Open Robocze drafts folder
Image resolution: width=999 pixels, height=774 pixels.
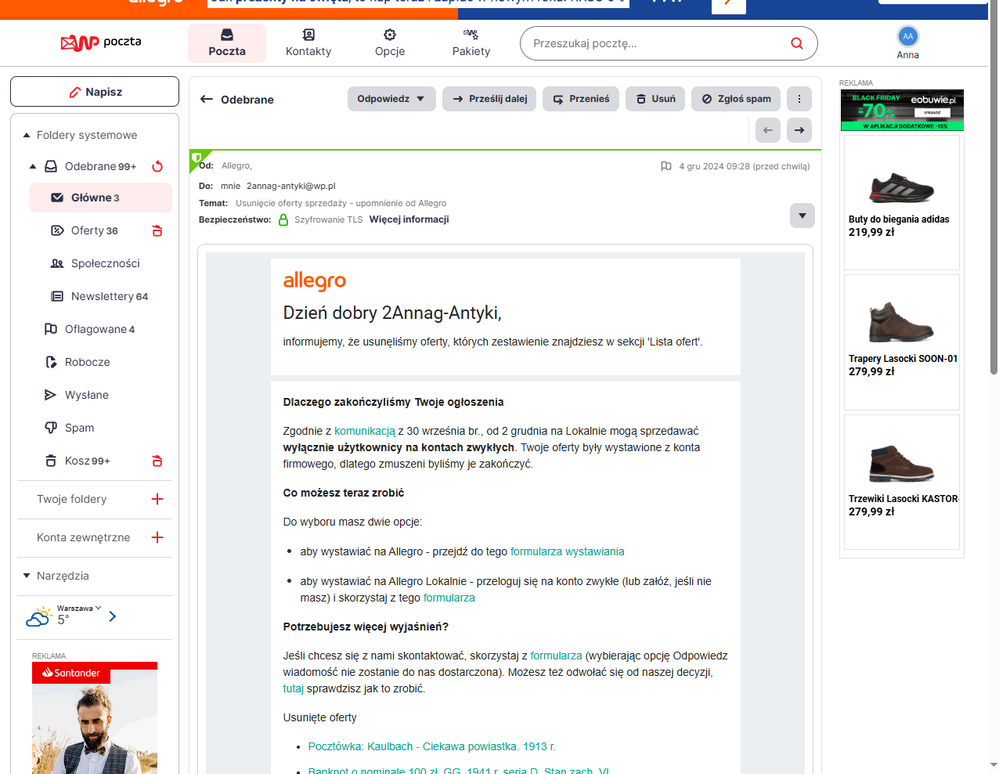click(x=87, y=362)
